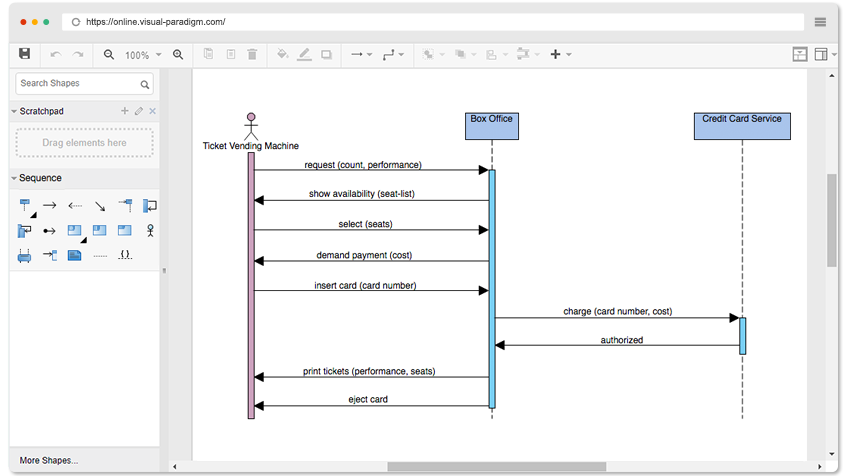Click the search magnifier in Search Shapes
Screen dimensions: 848x476
tap(144, 84)
